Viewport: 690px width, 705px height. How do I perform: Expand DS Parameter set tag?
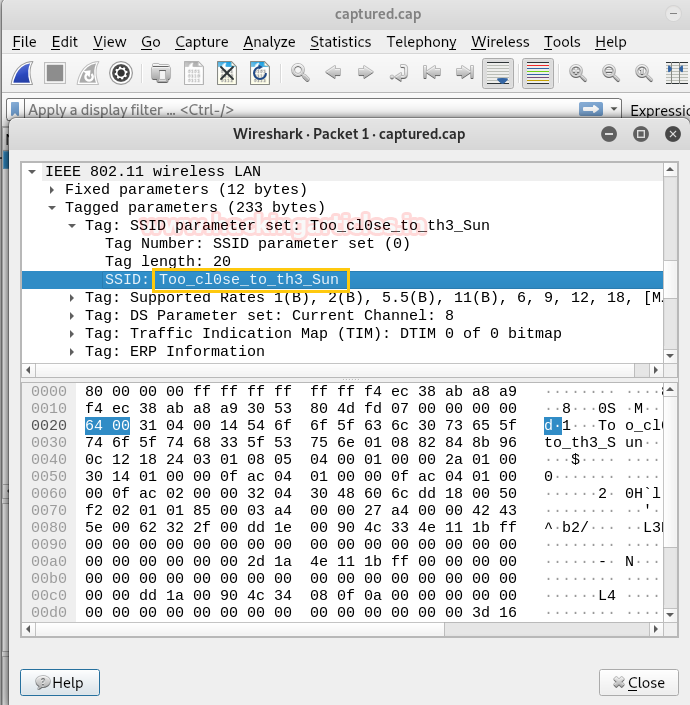coord(72,316)
